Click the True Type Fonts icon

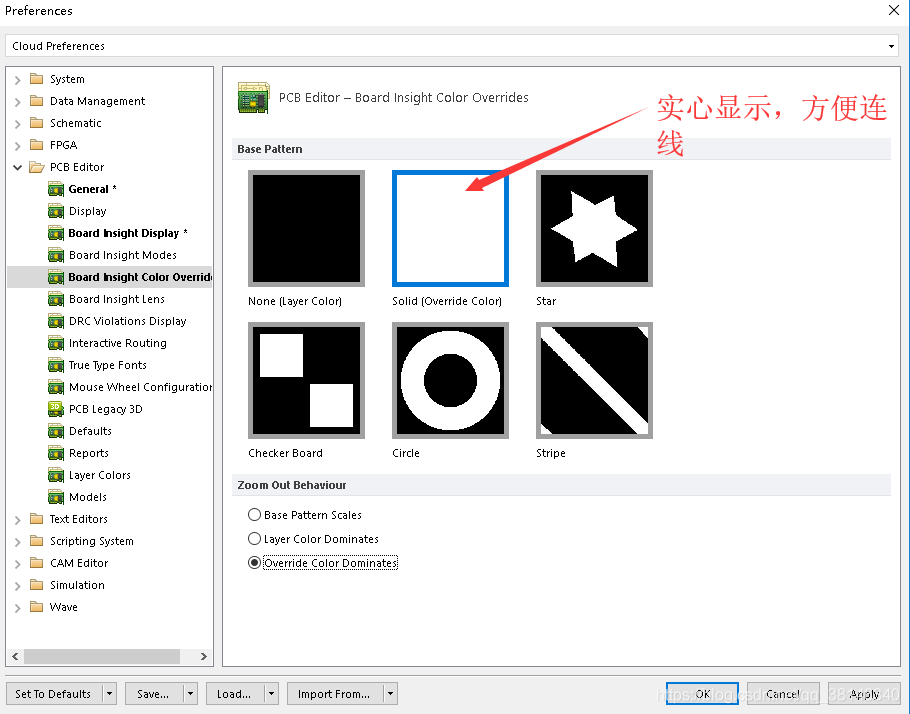(x=56, y=366)
